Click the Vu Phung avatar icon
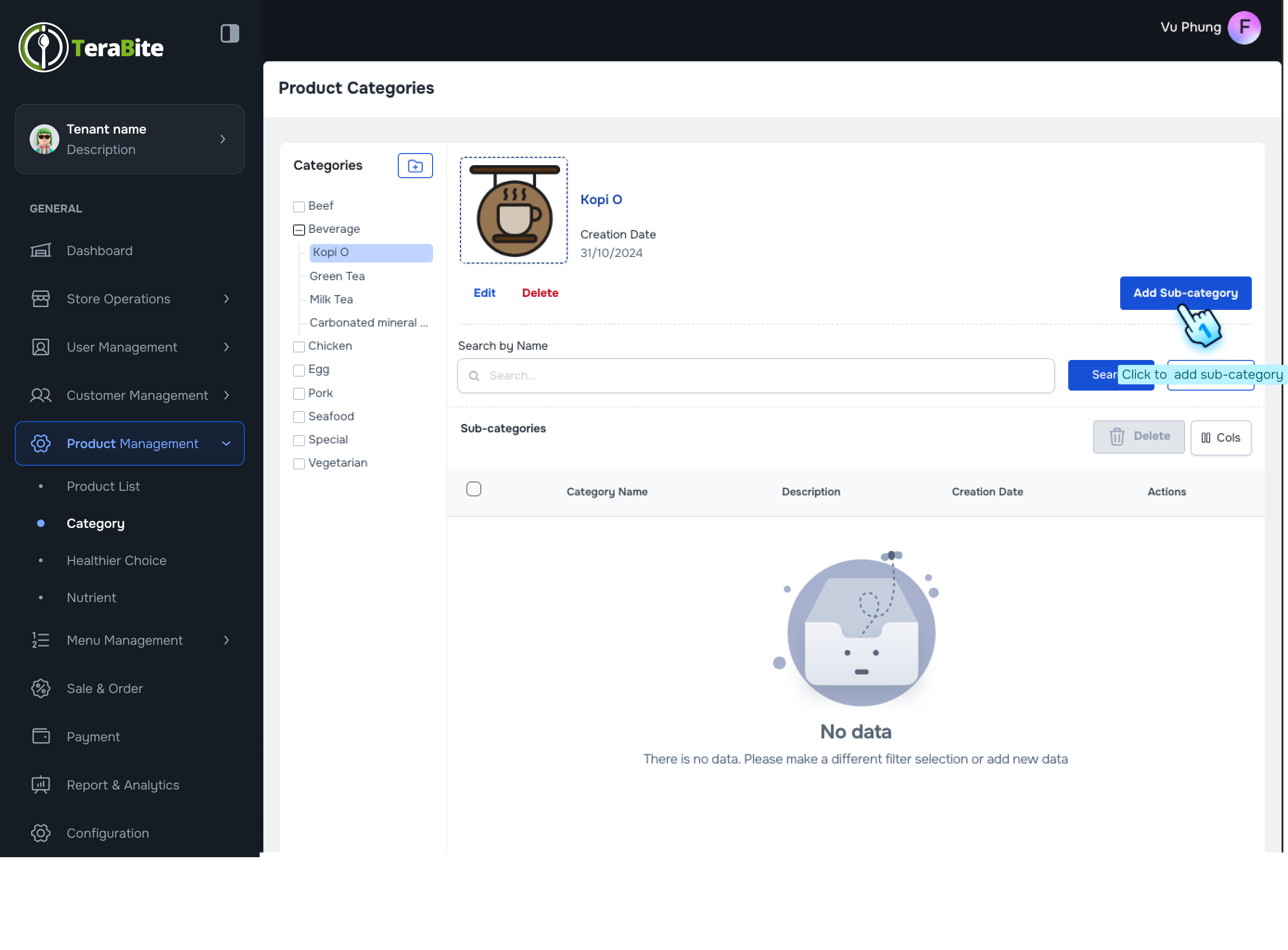1288x950 pixels. point(1244,28)
